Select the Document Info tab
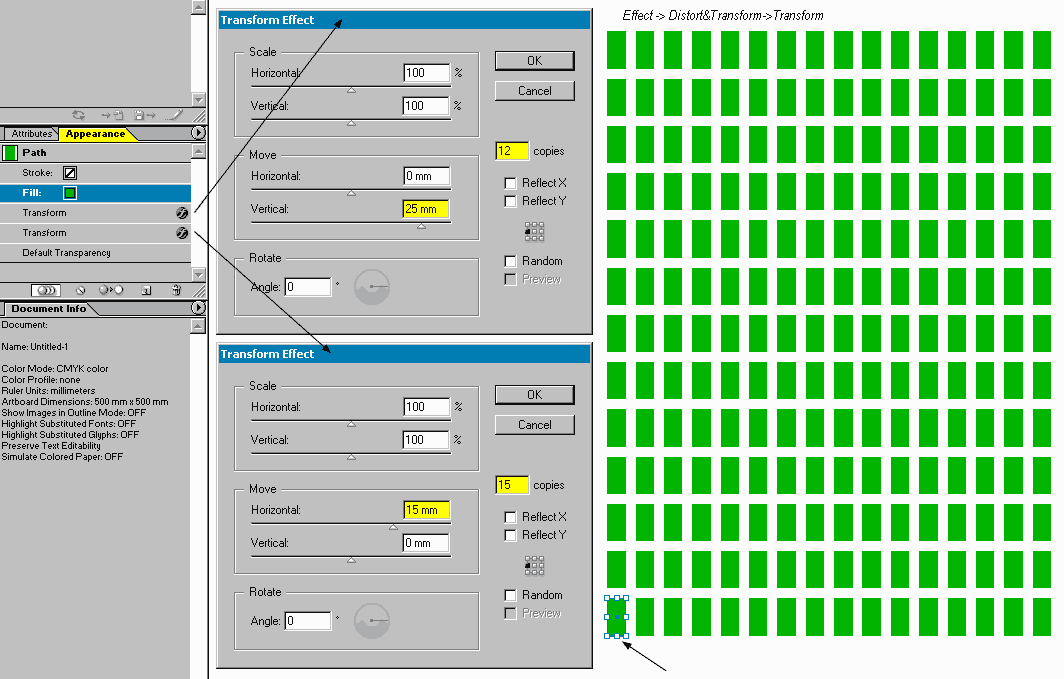1064x679 pixels. (x=49, y=309)
